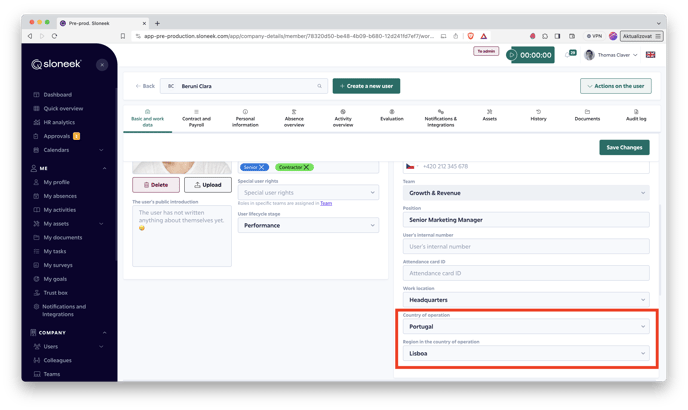
Task: Click the Attendance card ID field
Action: click(526, 273)
